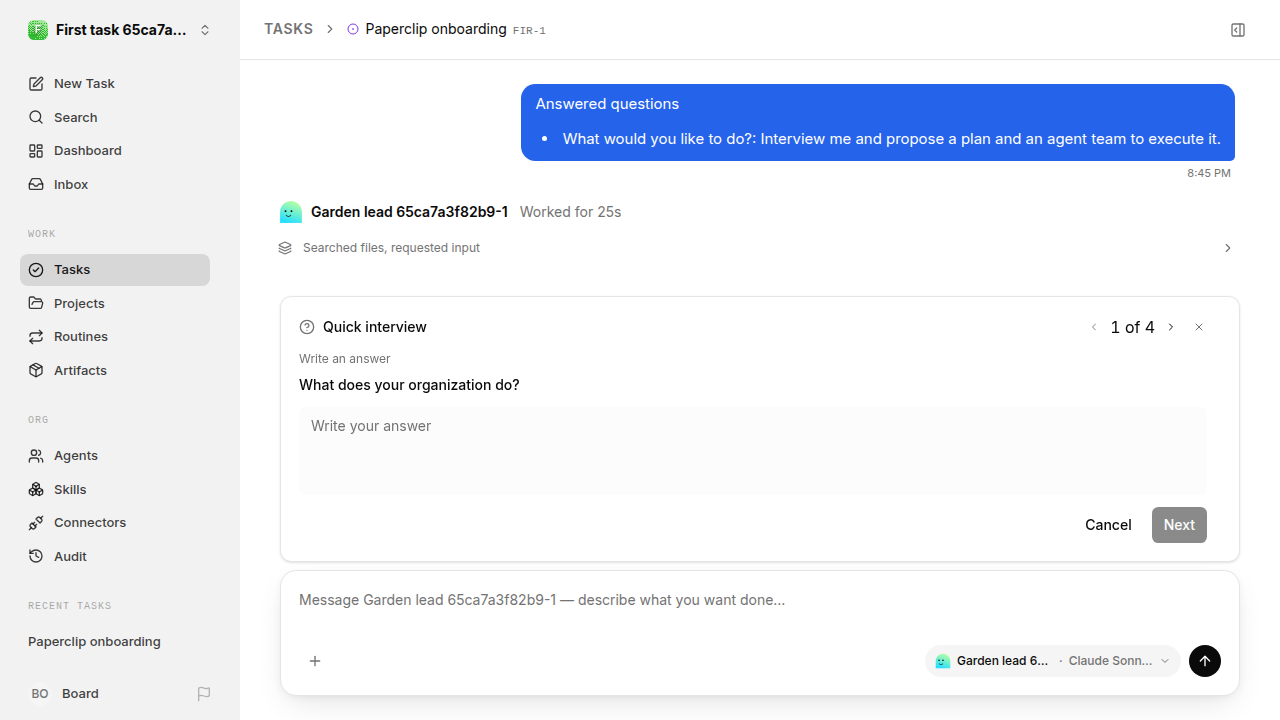The width and height of the screenshot is (1280, 720).
Task: Toggle the right side panel icon
Action: 1238,30
